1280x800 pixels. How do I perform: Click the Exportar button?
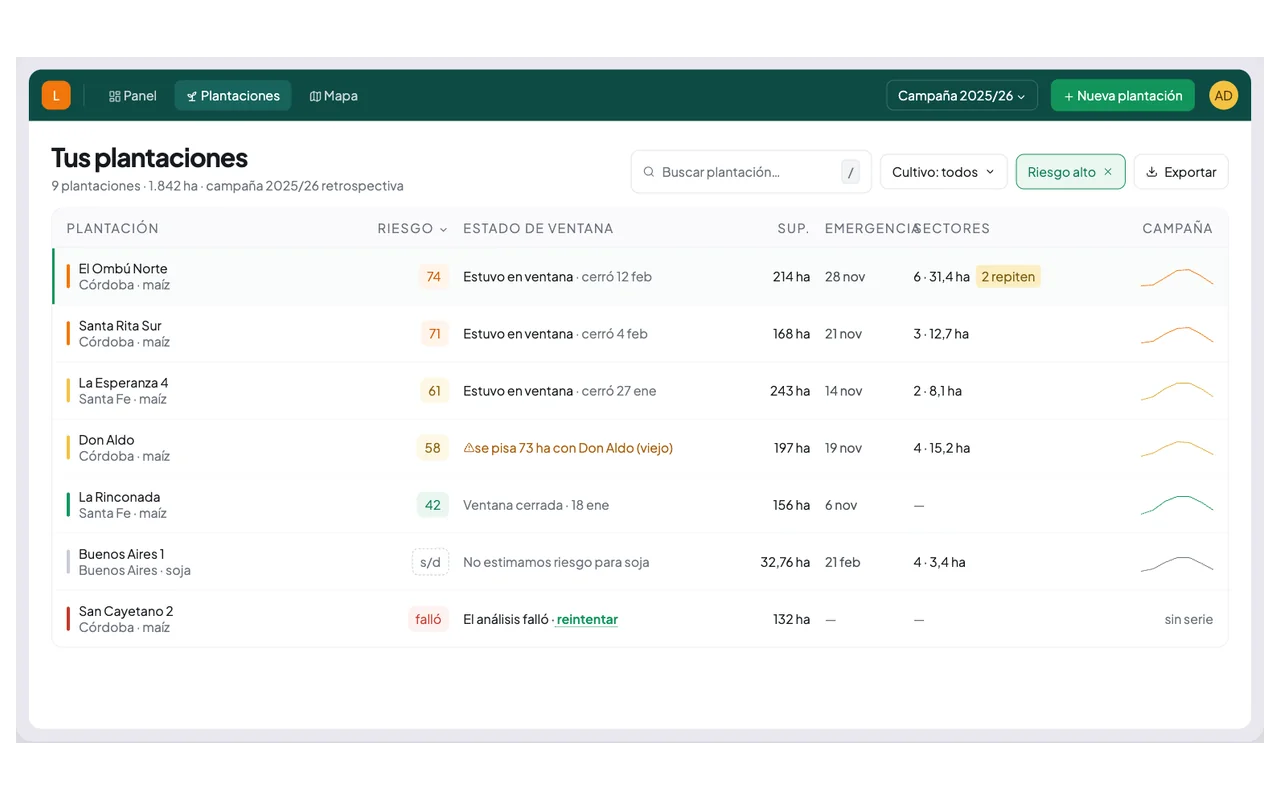point(1181,172)
